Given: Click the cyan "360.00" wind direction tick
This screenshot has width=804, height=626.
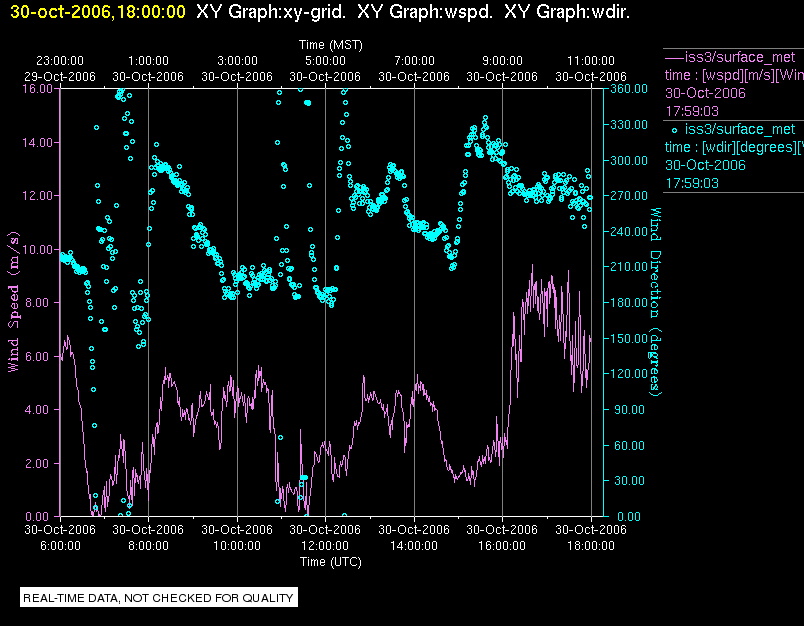Looking at the screenshot, I should [629, 89].
